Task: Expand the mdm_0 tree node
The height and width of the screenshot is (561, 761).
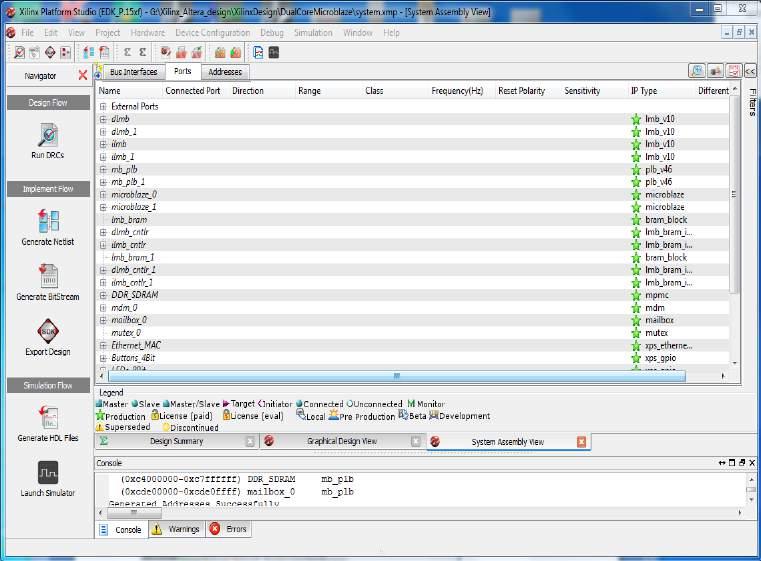Action: (103, 308)
